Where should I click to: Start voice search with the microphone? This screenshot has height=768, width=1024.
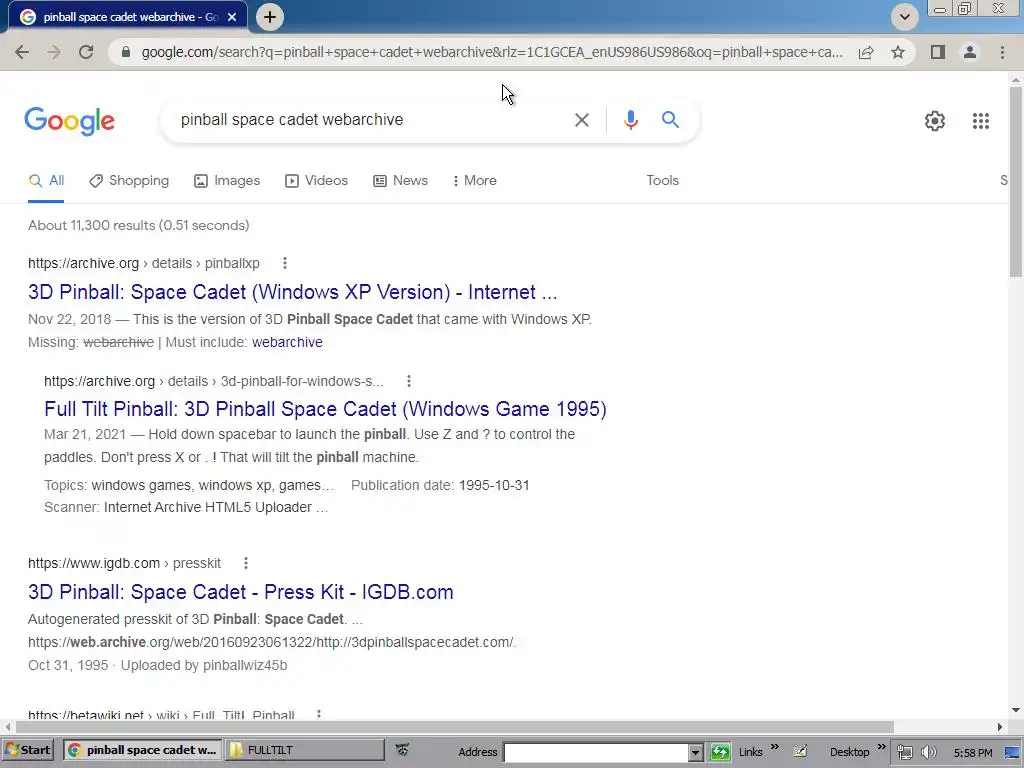630,120
